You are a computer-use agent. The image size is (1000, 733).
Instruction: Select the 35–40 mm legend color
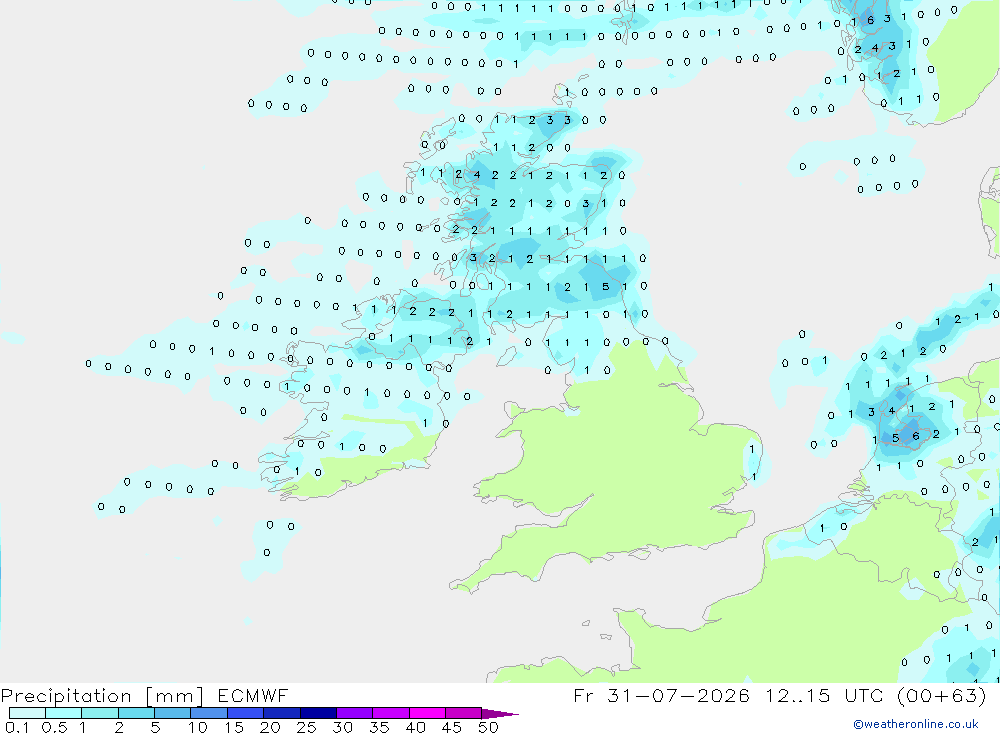point(390,713)
